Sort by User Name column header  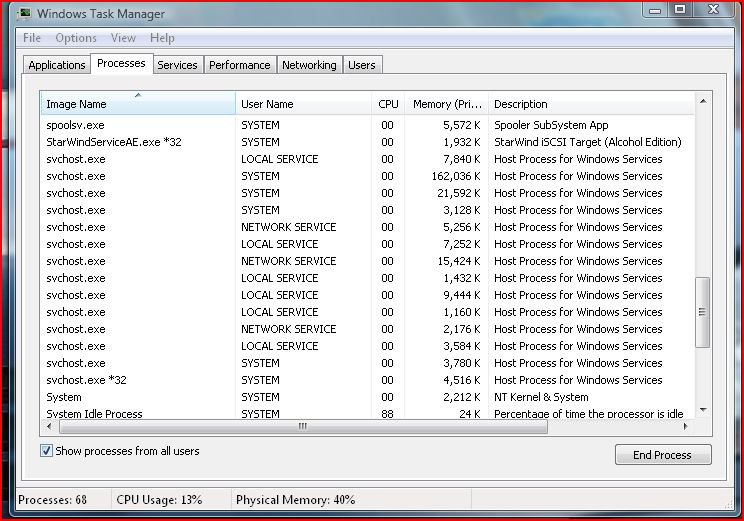[x=303, y=104]
